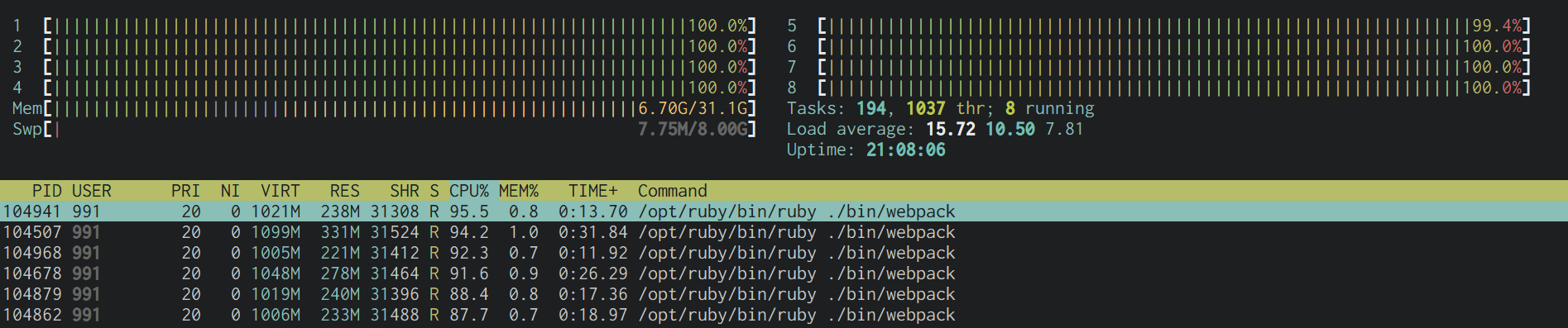The width and height of the screenshot is (1568, 328).
Task: Click RES value 331M
Action: click(x=340, y=232)
